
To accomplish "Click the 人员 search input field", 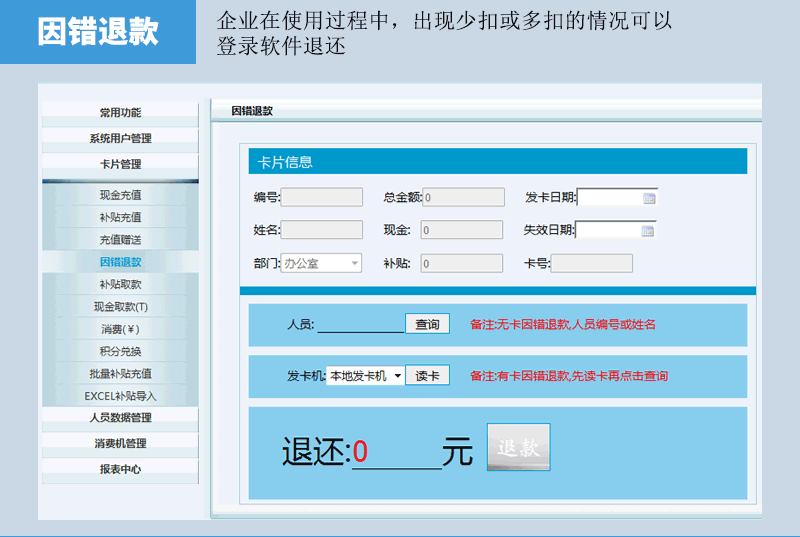I will click(360, 324).
